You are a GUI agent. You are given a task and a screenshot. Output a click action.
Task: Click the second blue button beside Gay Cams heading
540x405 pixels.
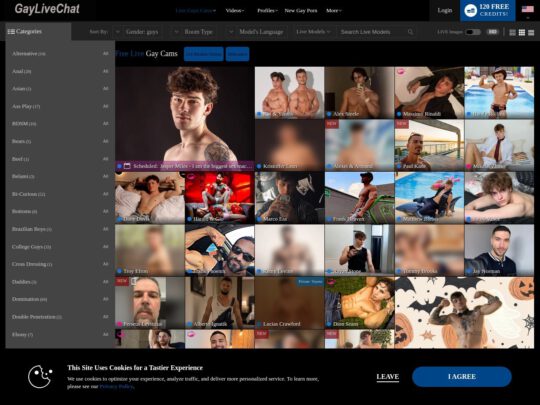point(237,54)
